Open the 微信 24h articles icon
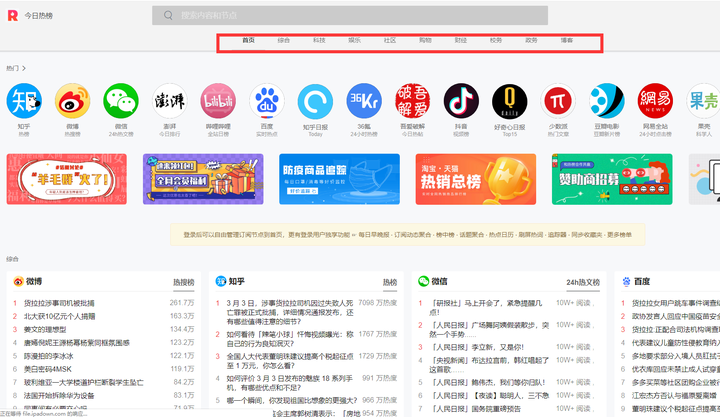 121,101
